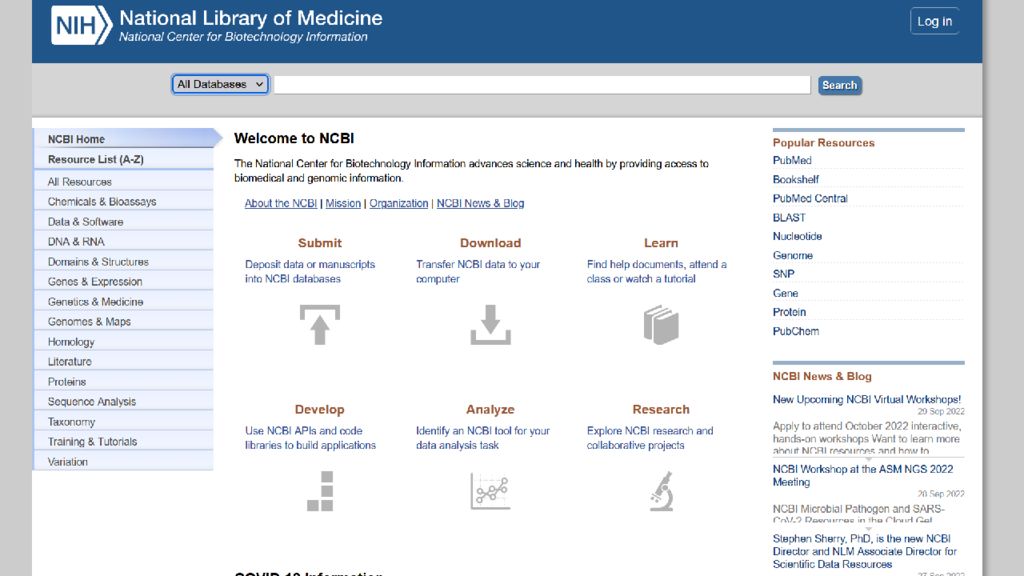Open DNA & RNA category
The image size is (1024, 576).
pos(124,242)
